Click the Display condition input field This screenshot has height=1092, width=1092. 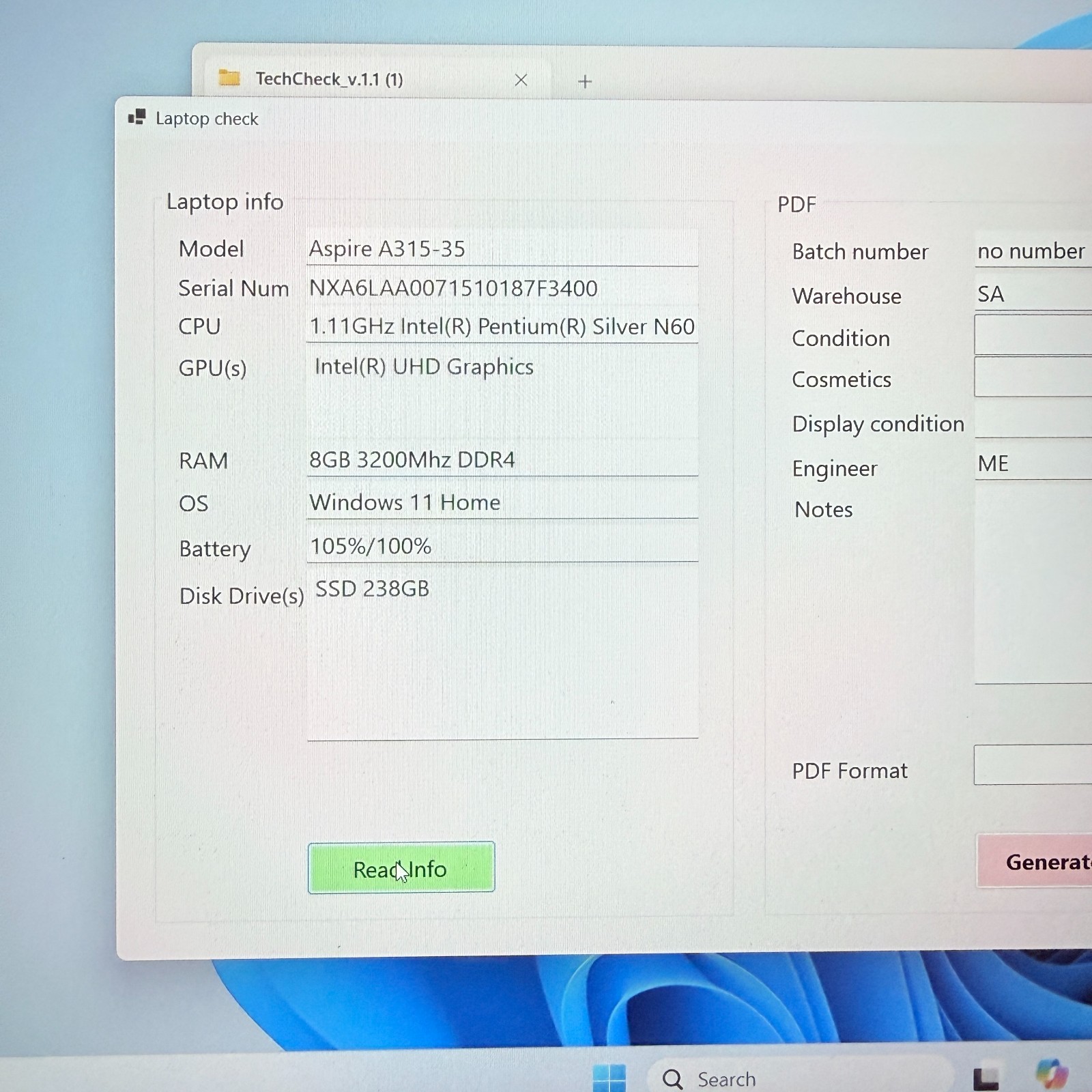(x=1033, y=422)
